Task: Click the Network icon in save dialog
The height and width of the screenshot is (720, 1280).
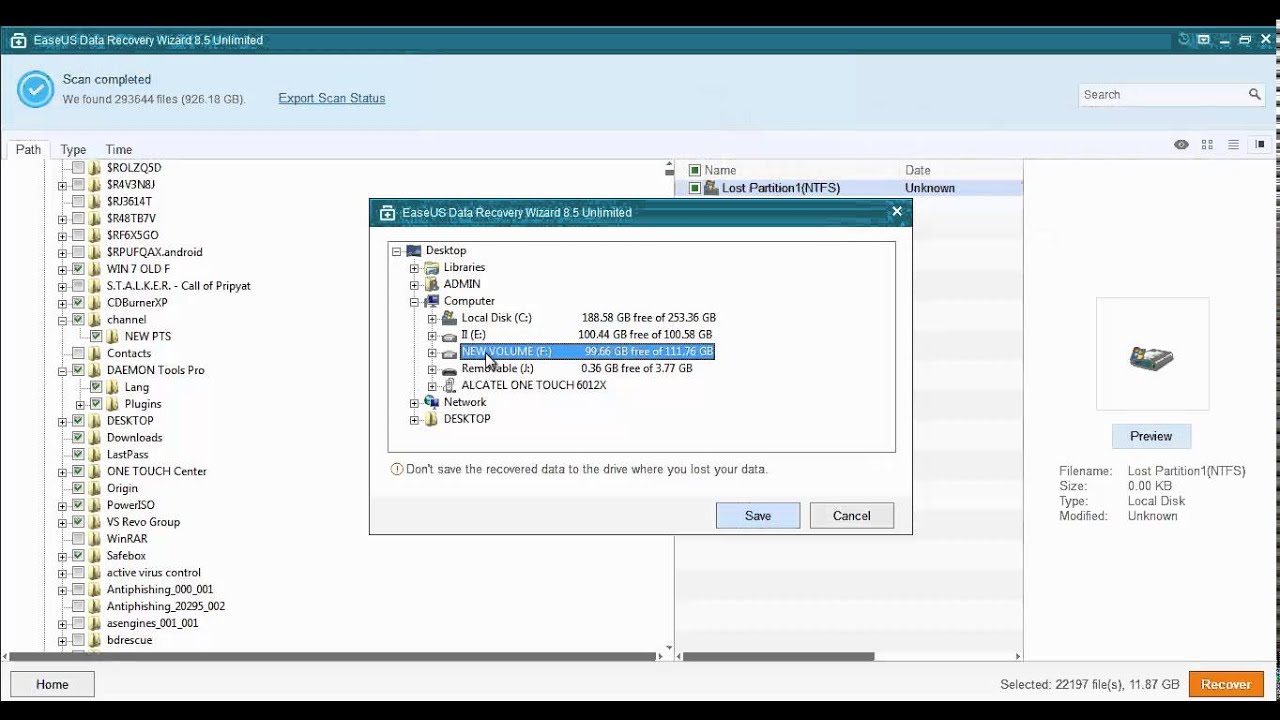Action: (432, 402)
